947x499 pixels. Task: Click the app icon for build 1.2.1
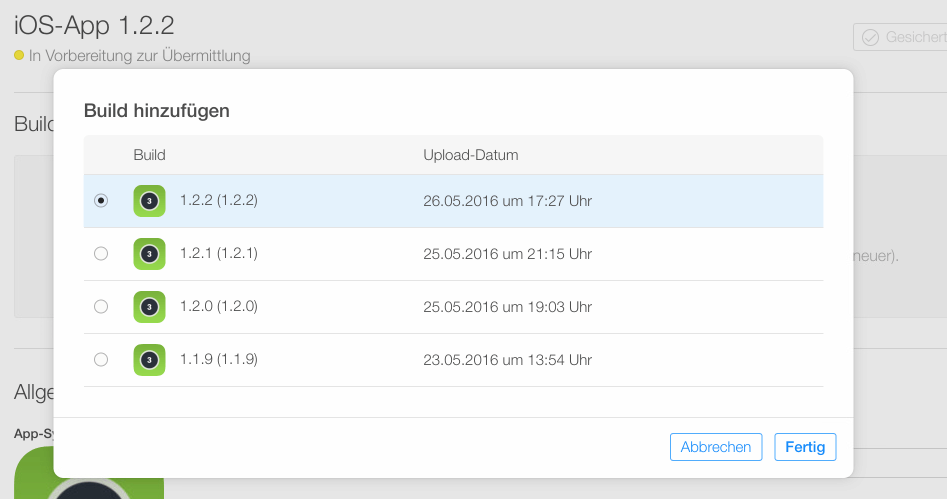tap(149, 254)
